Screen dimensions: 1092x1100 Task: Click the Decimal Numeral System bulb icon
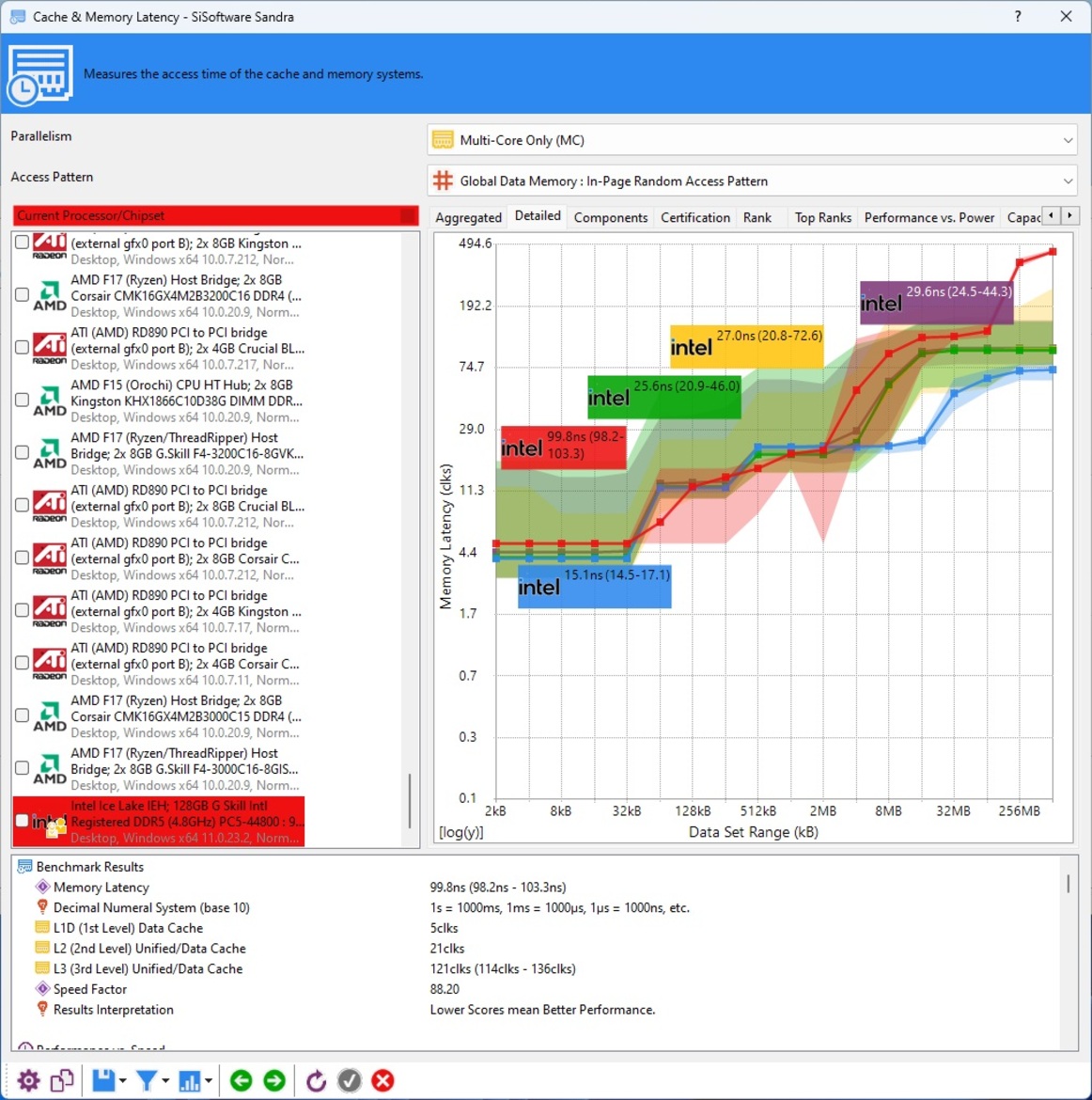click(x=42, y=907)
